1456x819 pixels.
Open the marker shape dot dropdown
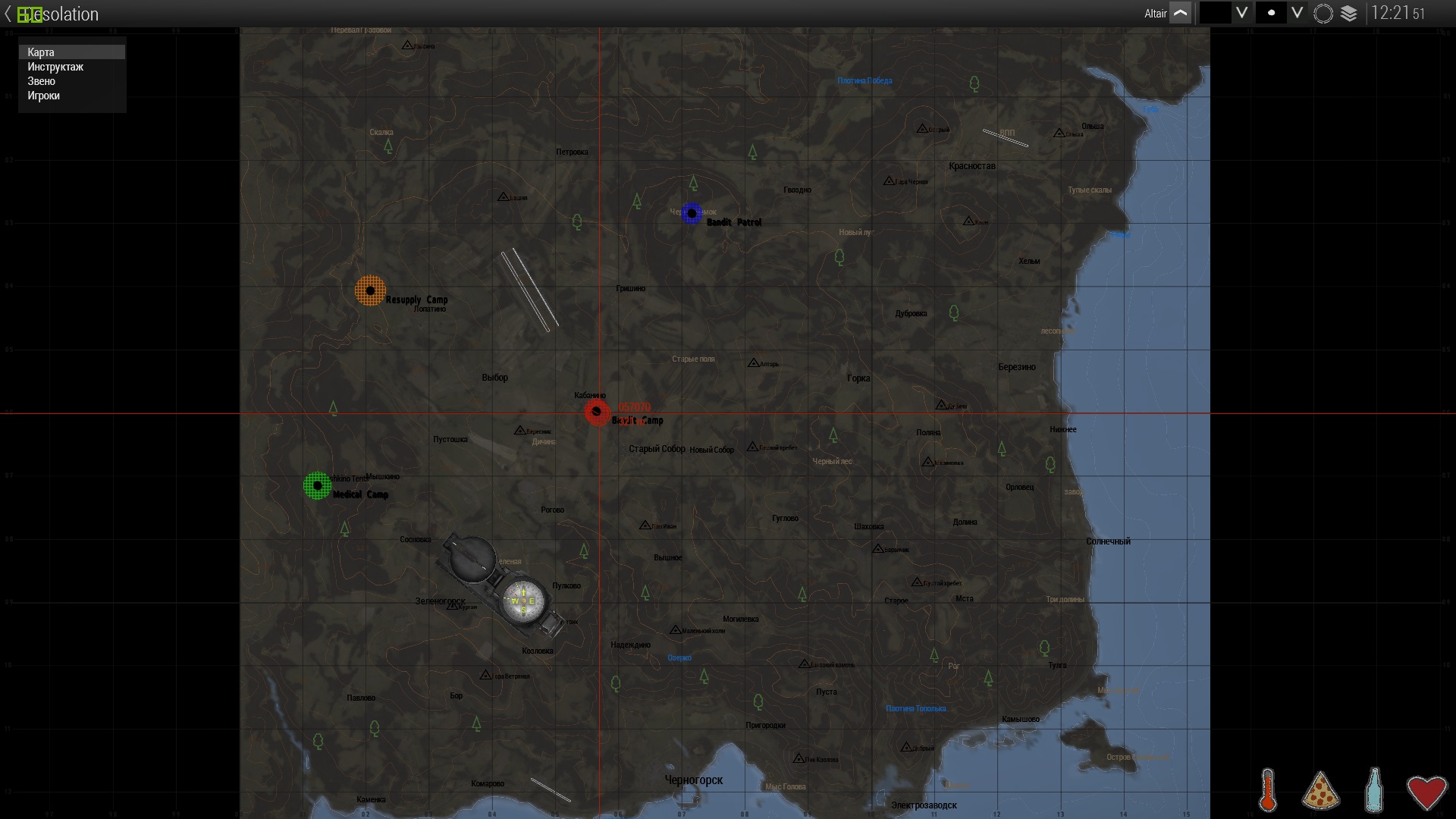(x=1298, y=13)
